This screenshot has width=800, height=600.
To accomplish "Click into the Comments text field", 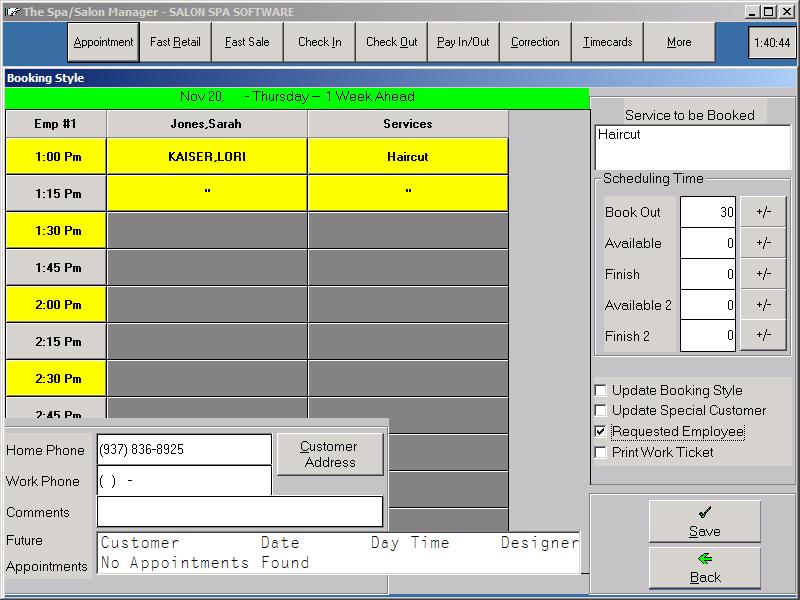I will coord(240,512).
